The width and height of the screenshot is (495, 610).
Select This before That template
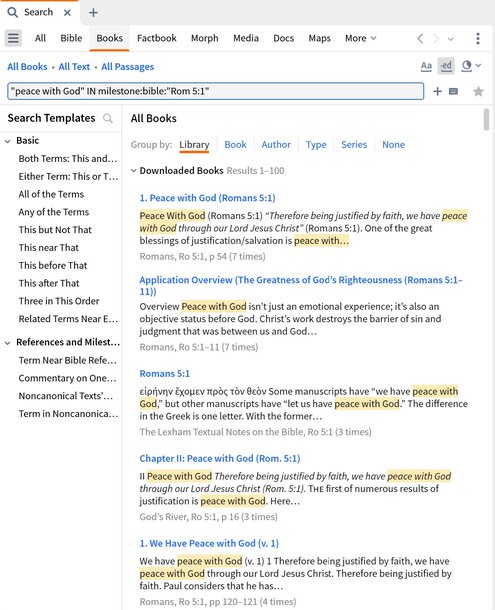coord(53,265)
